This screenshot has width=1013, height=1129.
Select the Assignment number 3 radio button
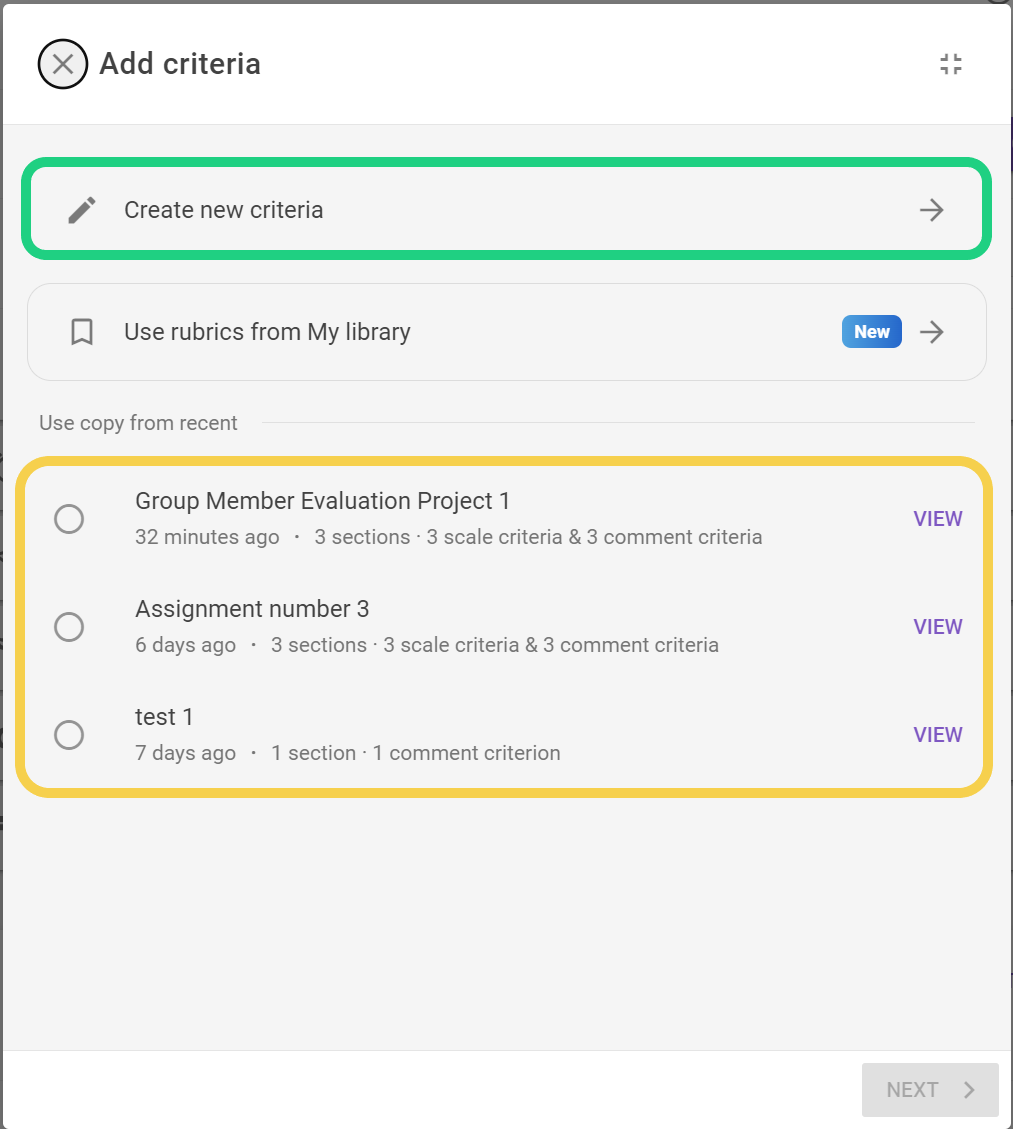coord(69,627)
